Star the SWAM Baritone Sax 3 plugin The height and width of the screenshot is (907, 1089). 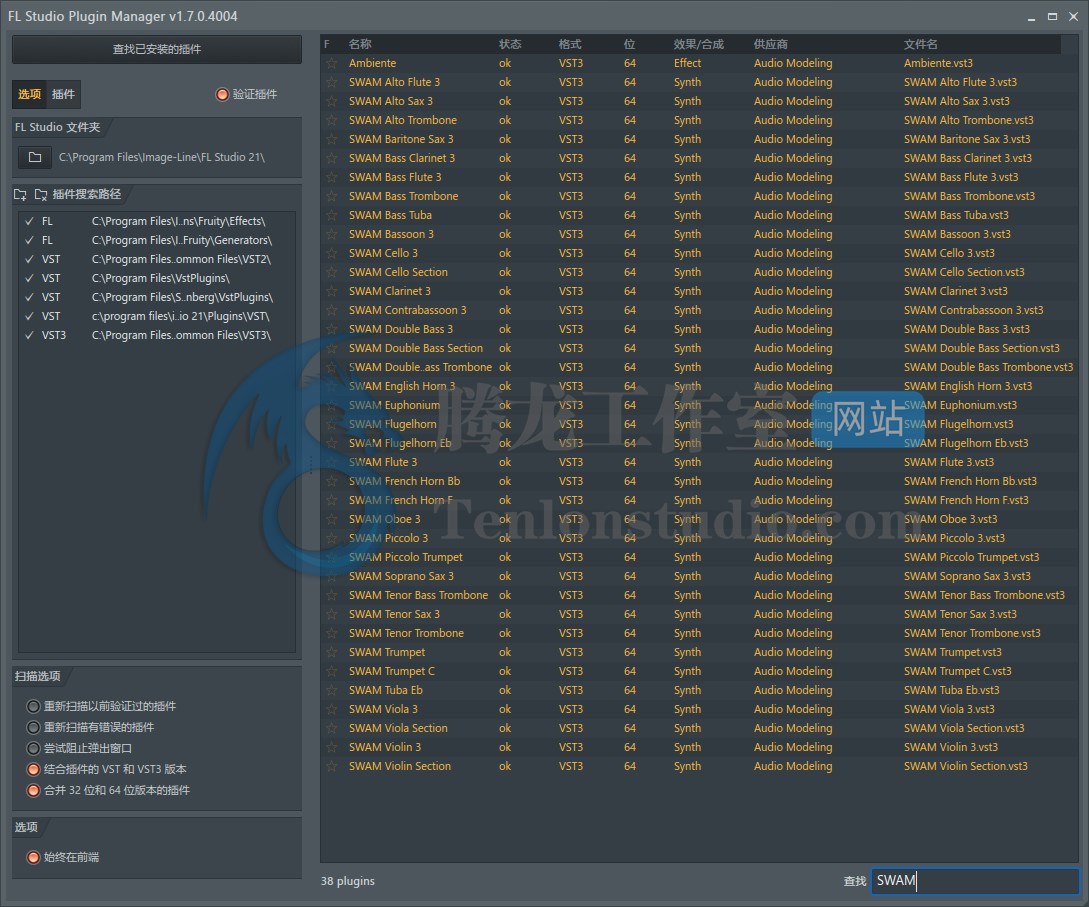pos(331,139)
